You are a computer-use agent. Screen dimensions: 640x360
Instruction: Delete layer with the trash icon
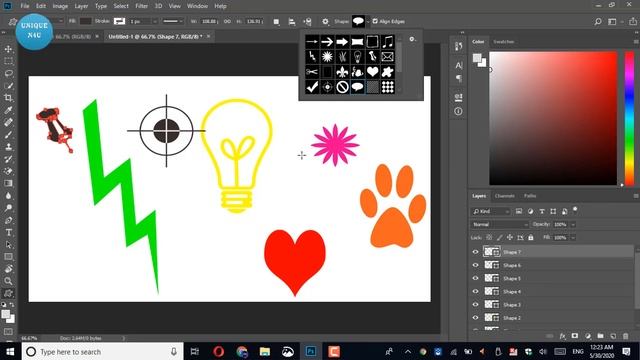tap(626, 336)
